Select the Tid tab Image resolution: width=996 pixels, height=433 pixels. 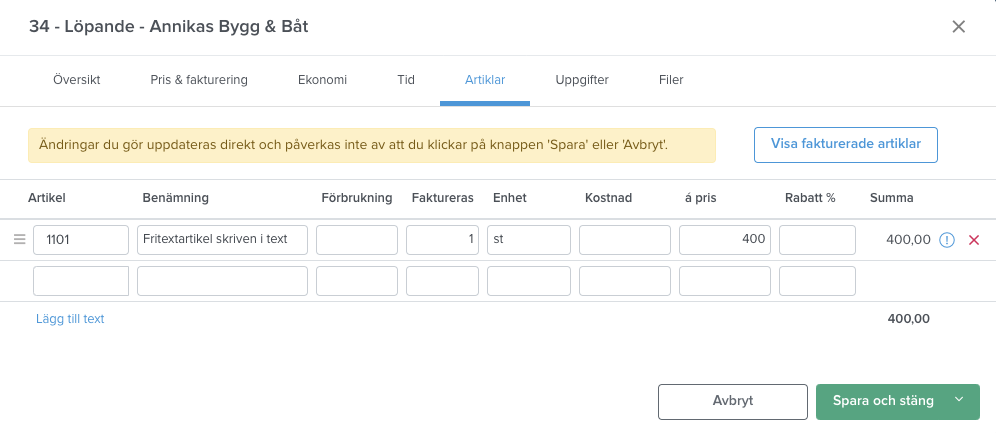(x=406, y=80)
